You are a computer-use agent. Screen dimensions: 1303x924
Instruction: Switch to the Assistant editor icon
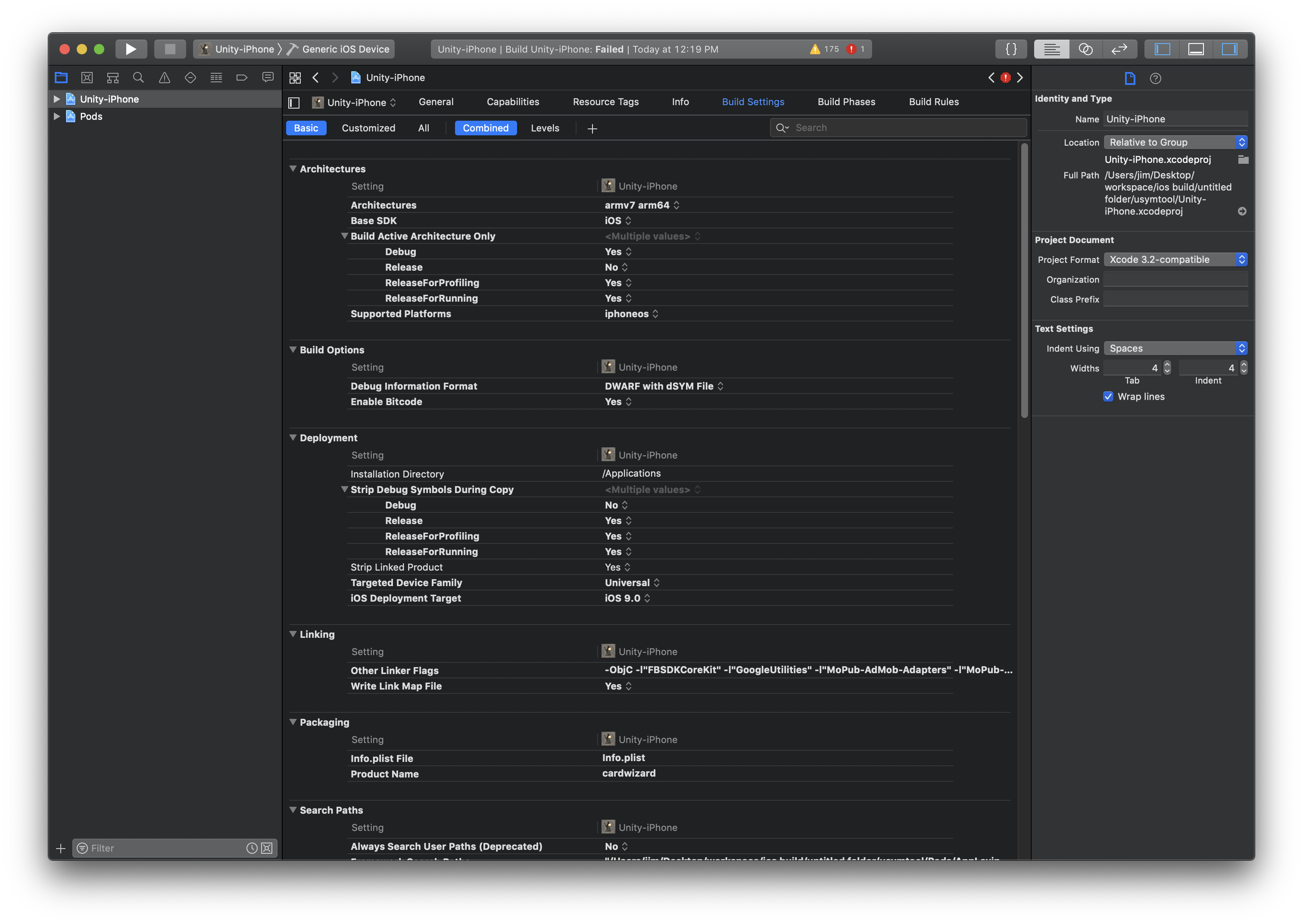pyautogui.click(x=1085, y=49)
